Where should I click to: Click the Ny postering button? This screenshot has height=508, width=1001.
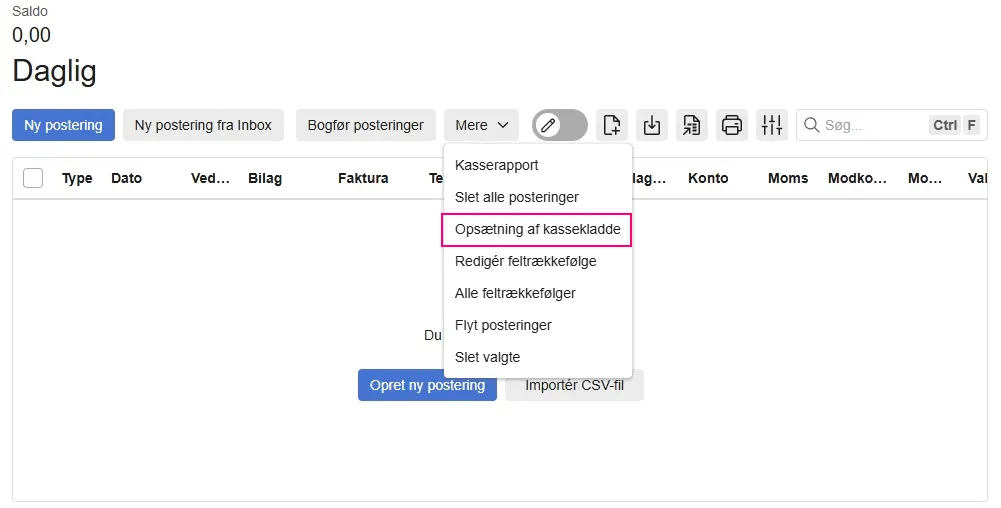click(x=63, y=125)
